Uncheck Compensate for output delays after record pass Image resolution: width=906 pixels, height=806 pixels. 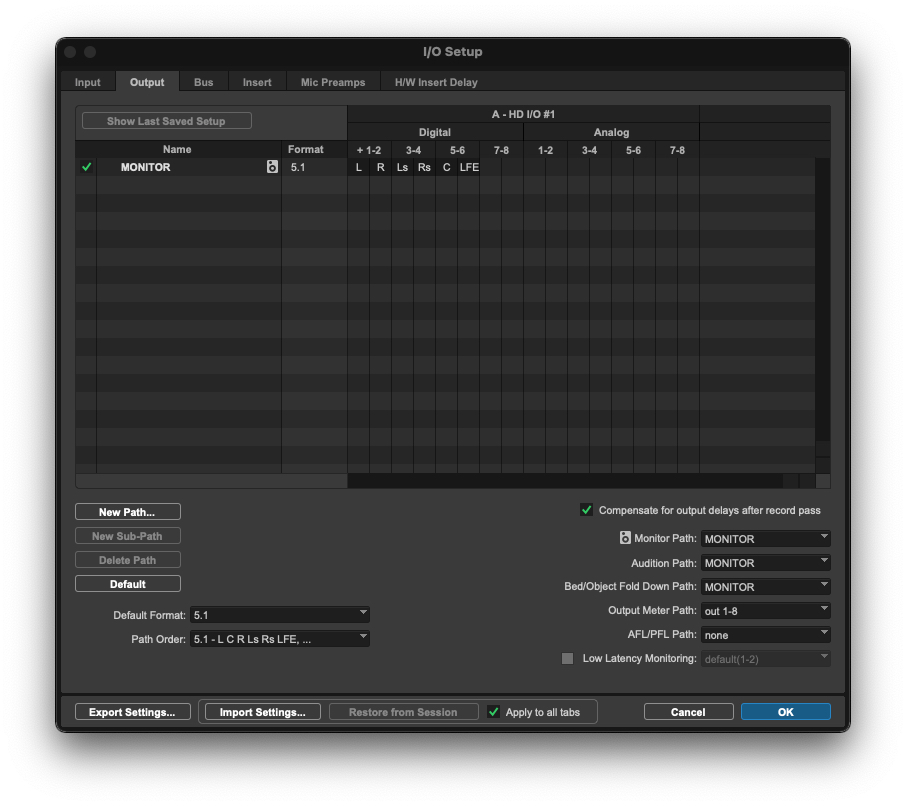(x=587, y=510)
